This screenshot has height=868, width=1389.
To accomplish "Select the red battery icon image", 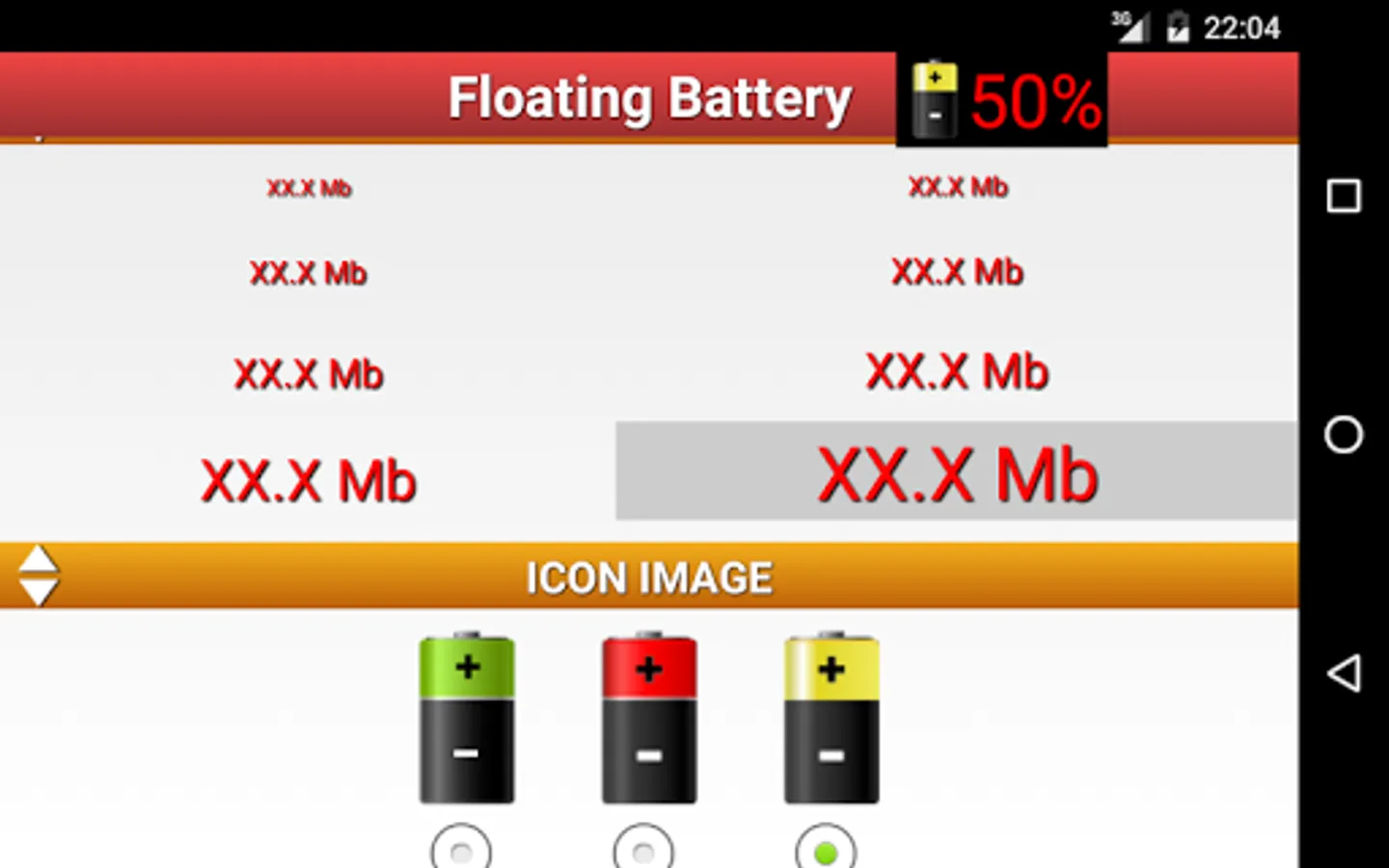I will click(x=649, y=718).
